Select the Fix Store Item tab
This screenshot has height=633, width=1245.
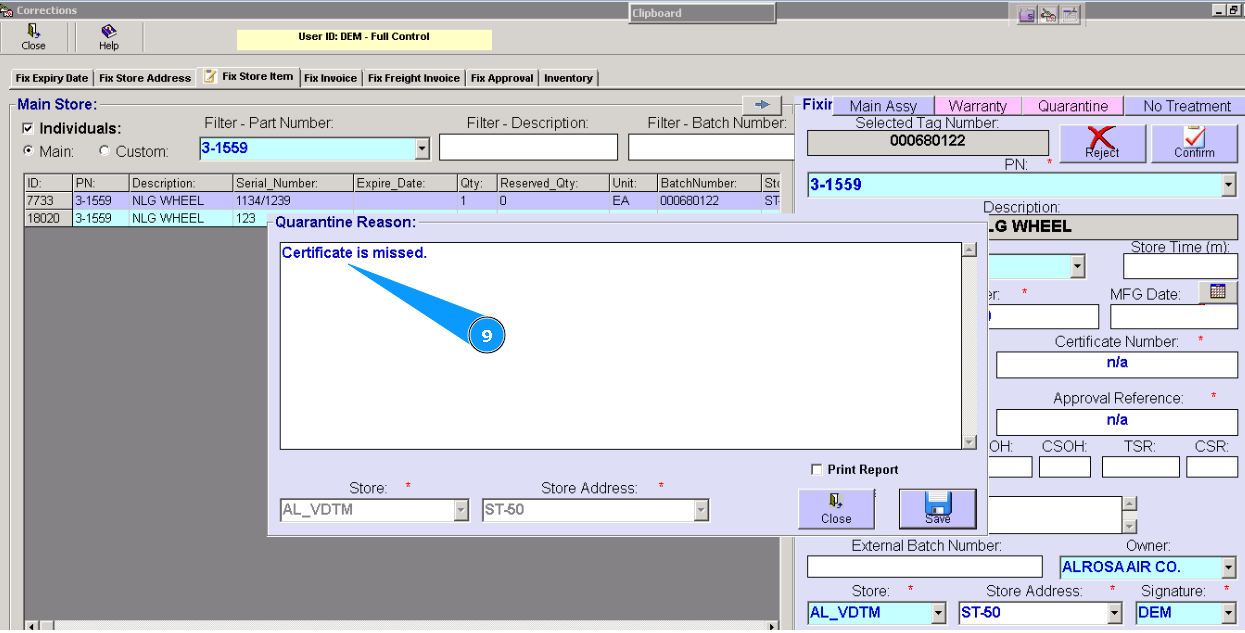pos(249,77)
